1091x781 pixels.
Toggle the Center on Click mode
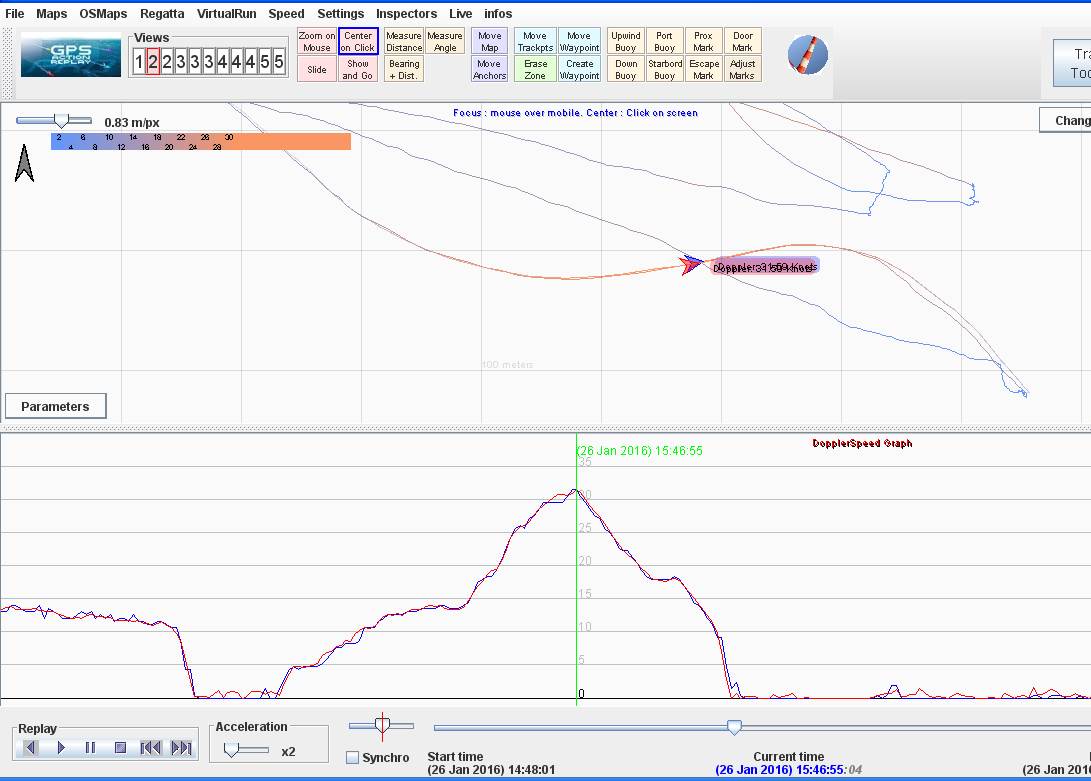tap(357, 41)
